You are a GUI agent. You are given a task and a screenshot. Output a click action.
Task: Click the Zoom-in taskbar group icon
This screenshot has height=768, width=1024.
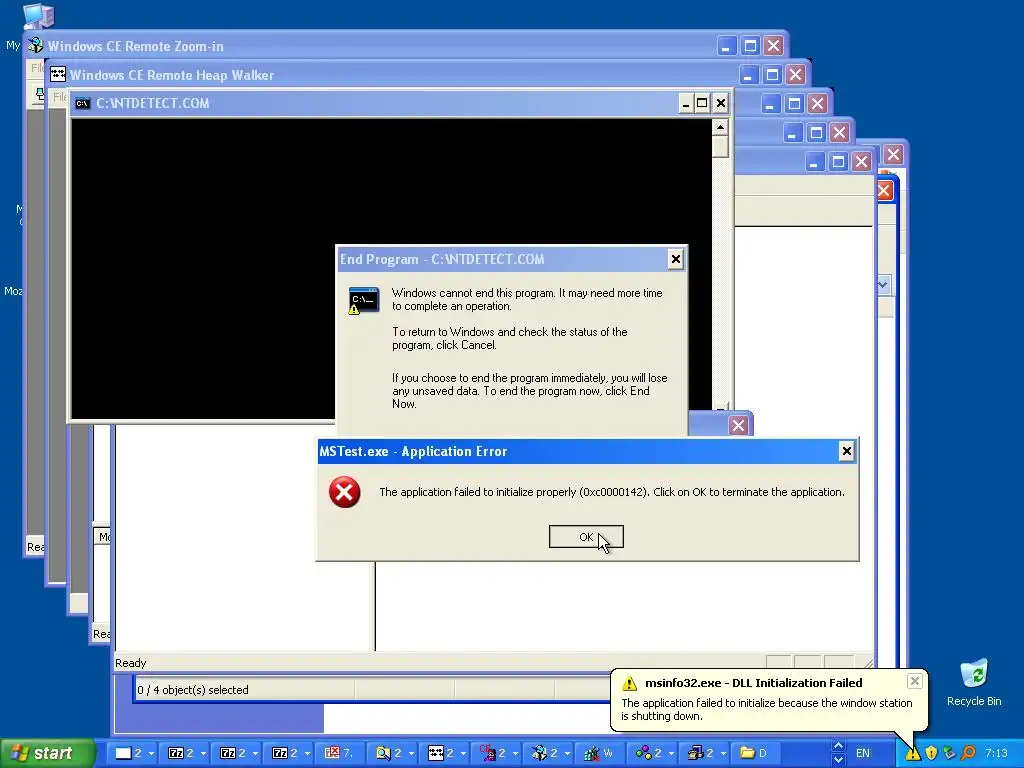[x=539, y=753]
